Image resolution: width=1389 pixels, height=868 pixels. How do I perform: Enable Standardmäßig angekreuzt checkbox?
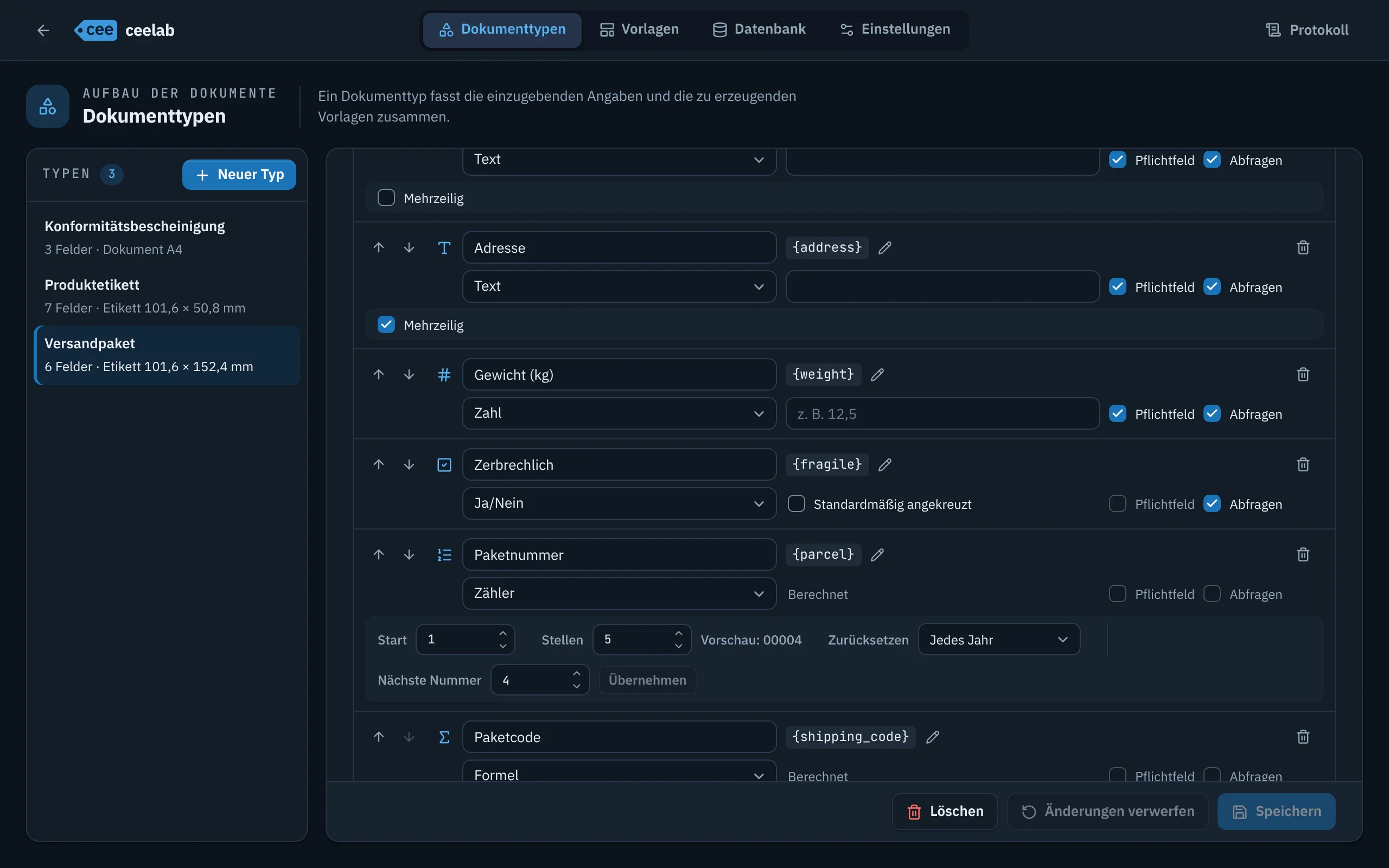(x=796, y=504)
